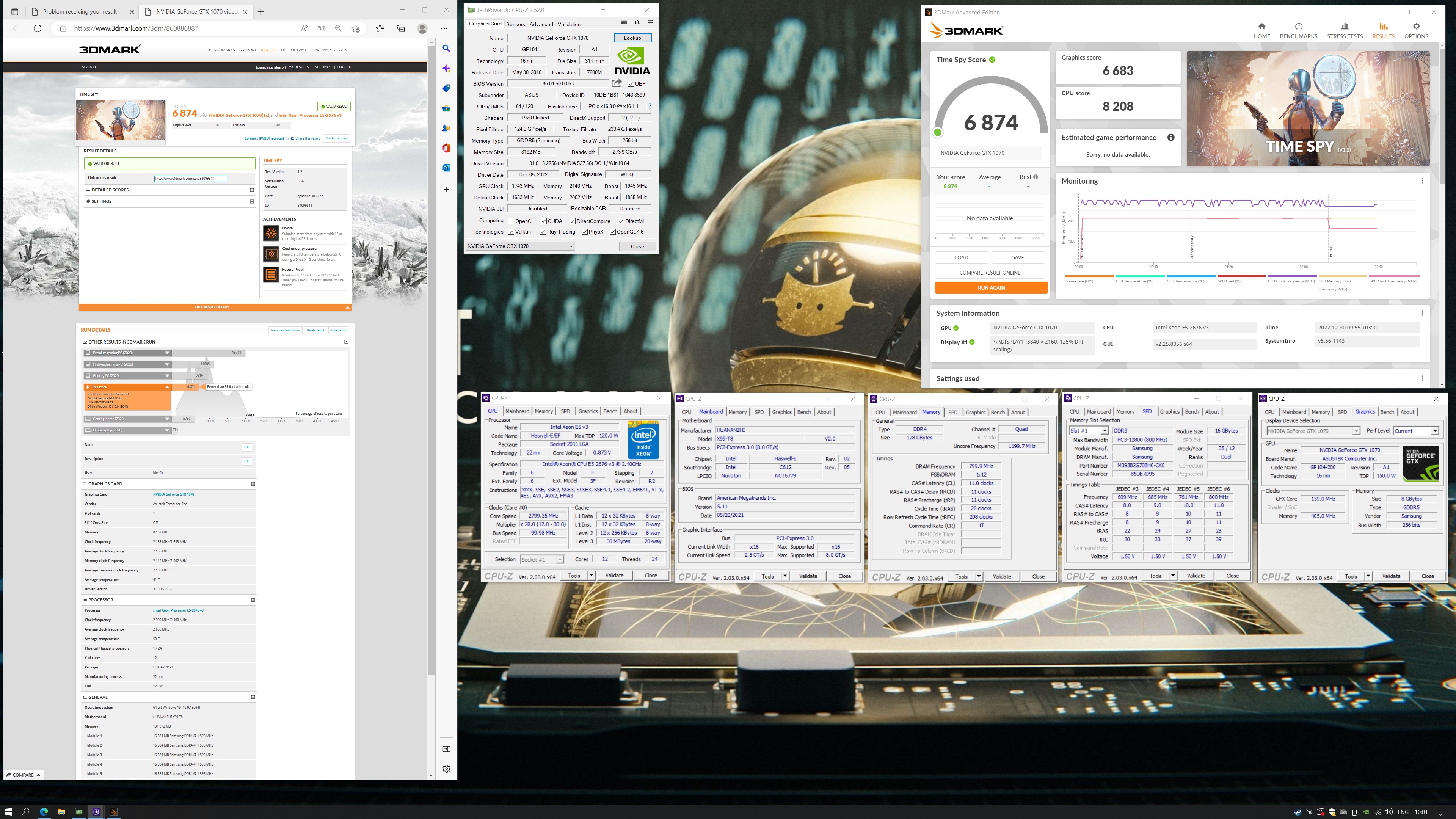1456x819 pixels.
Task: Click info icon next to Estimated game performance
Action: pyautogui.click(x=1170, y=137)
